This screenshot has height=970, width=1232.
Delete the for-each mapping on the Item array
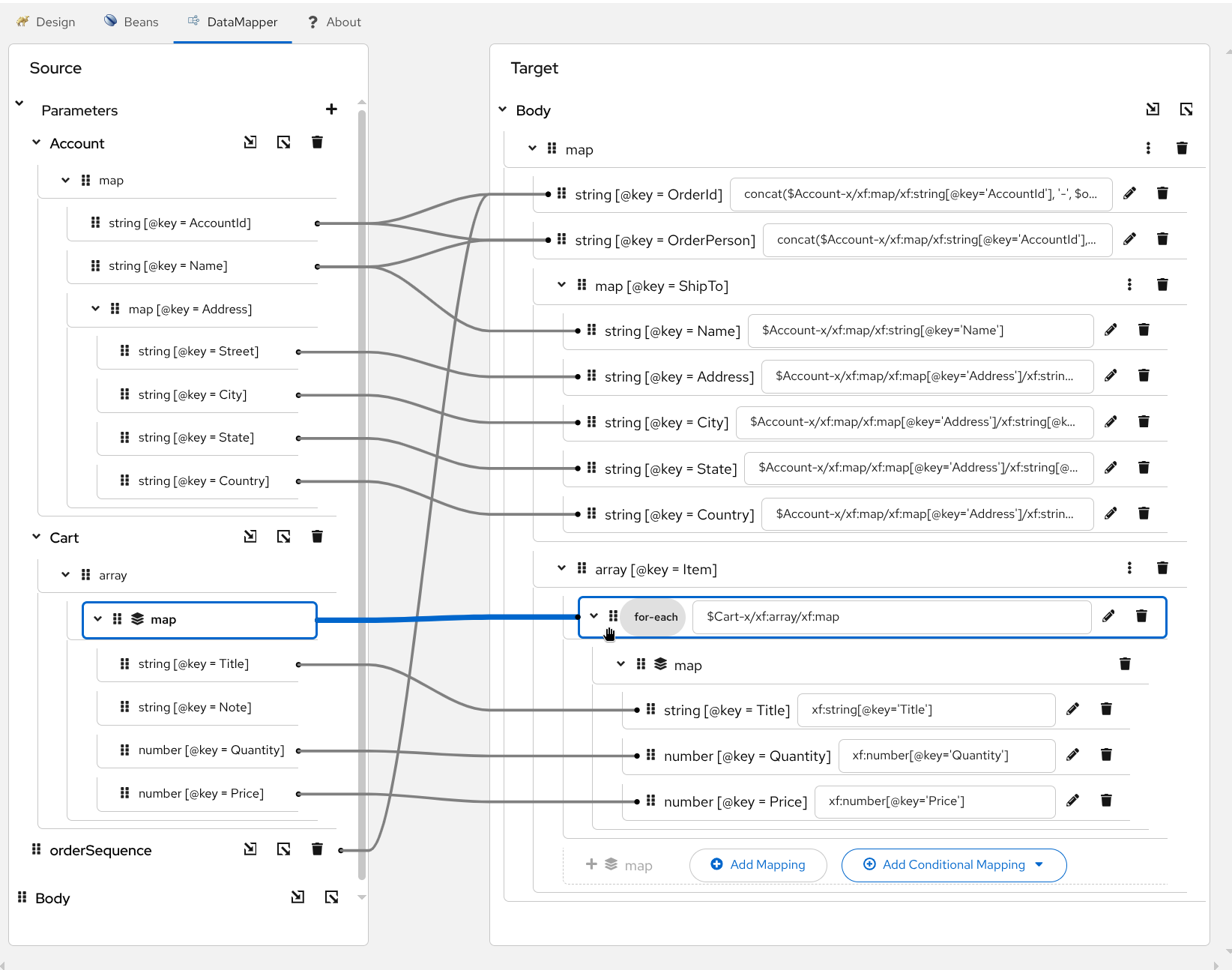(1142, 615)
